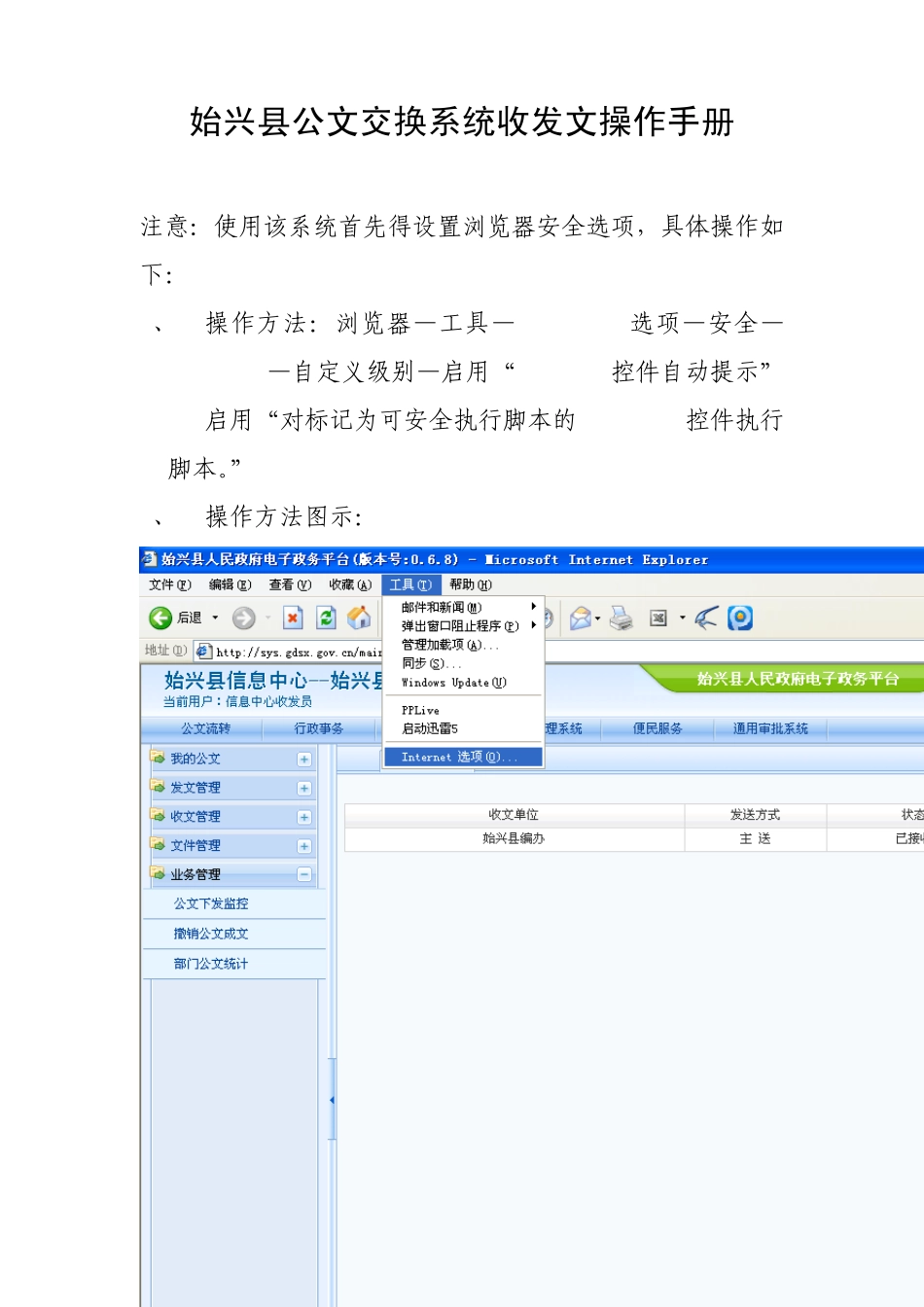Click the folder icon beside 发文管理

(158, 787)
